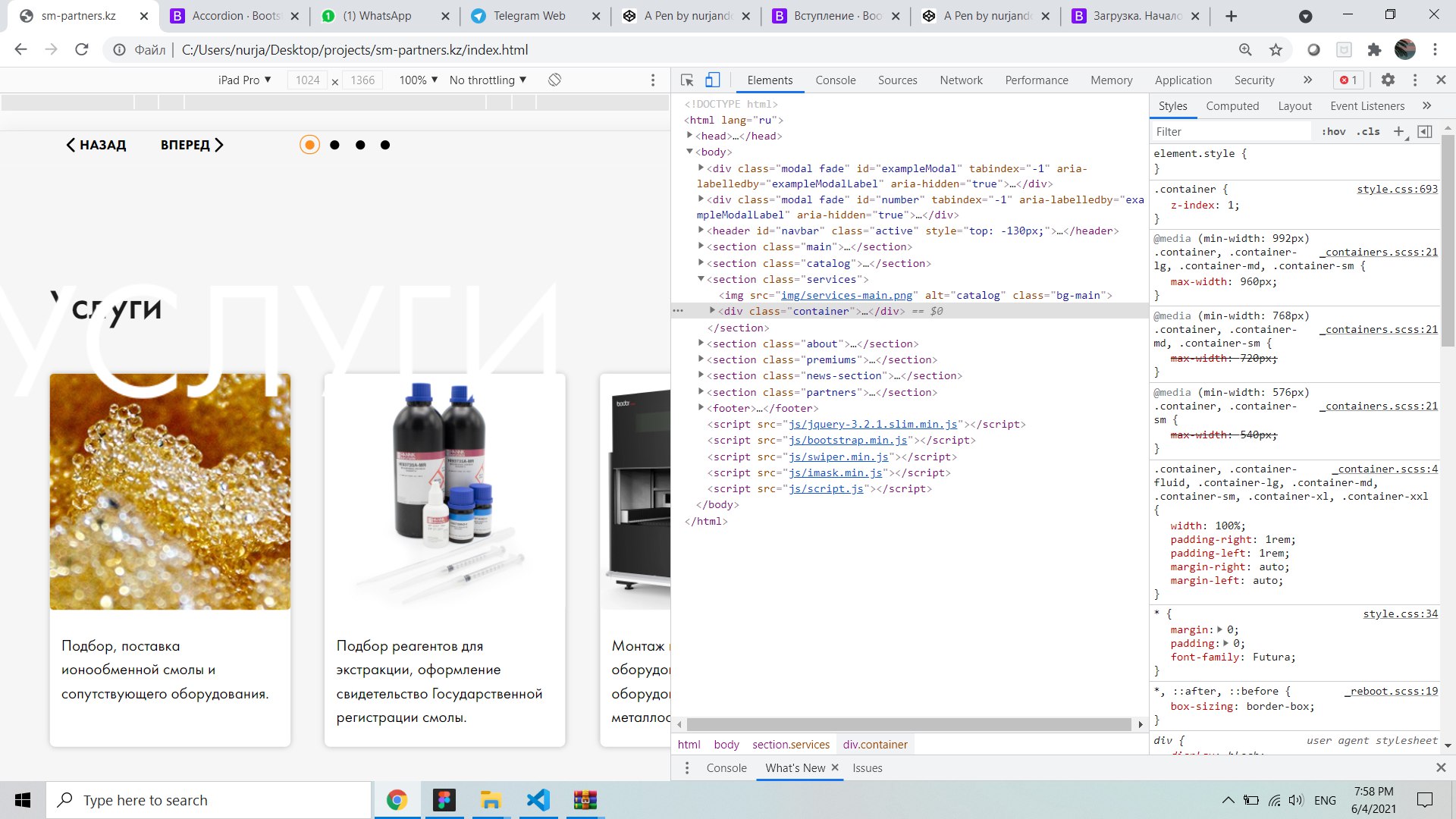Toggle computed styles sidebar icon

(x=1425, y=131)
